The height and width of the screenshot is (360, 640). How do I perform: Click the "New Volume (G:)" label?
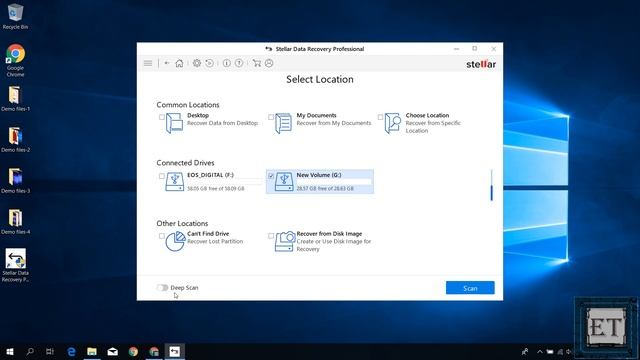point(319,175)
